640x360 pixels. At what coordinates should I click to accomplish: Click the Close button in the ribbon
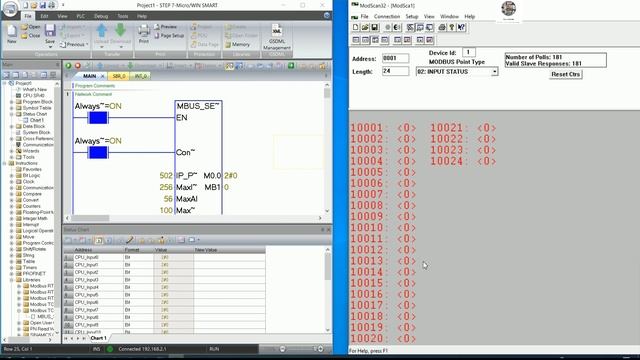click(31, 36)
